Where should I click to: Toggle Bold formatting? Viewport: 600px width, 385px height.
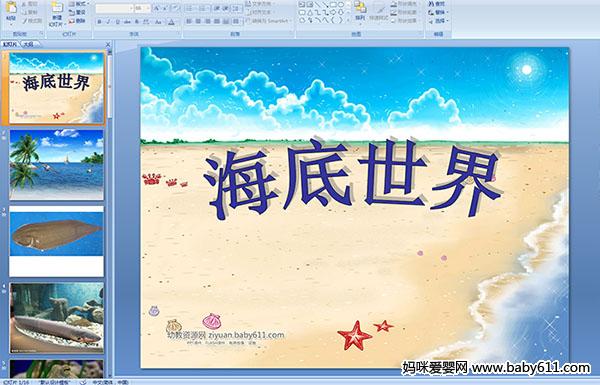point(99,22)
